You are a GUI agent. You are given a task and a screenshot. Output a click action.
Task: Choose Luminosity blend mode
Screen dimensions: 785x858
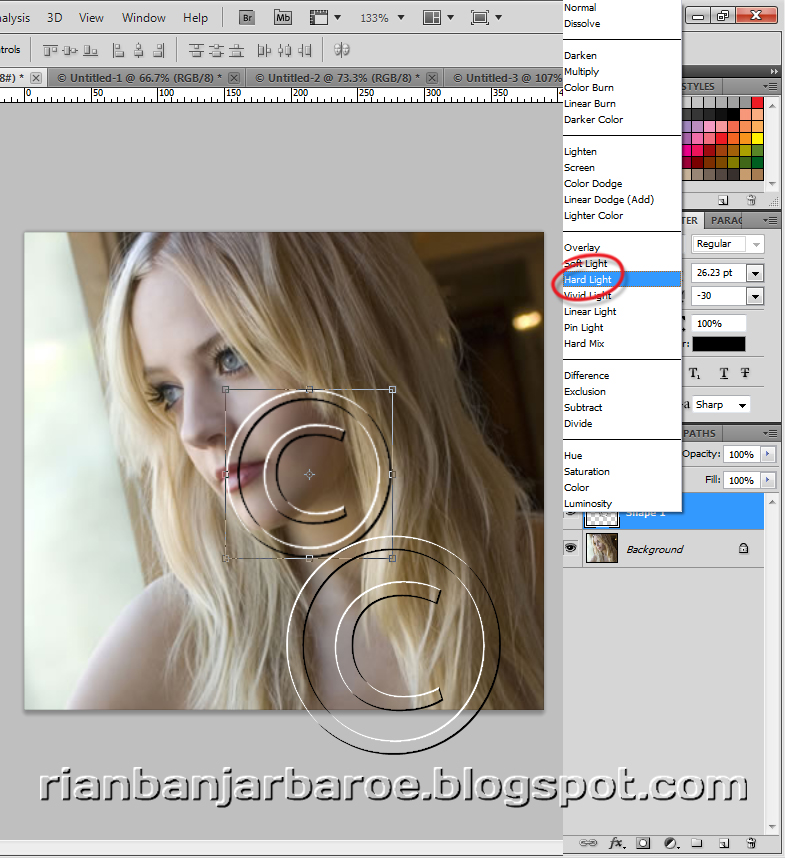pyautogui.click(x=622, y=503)
